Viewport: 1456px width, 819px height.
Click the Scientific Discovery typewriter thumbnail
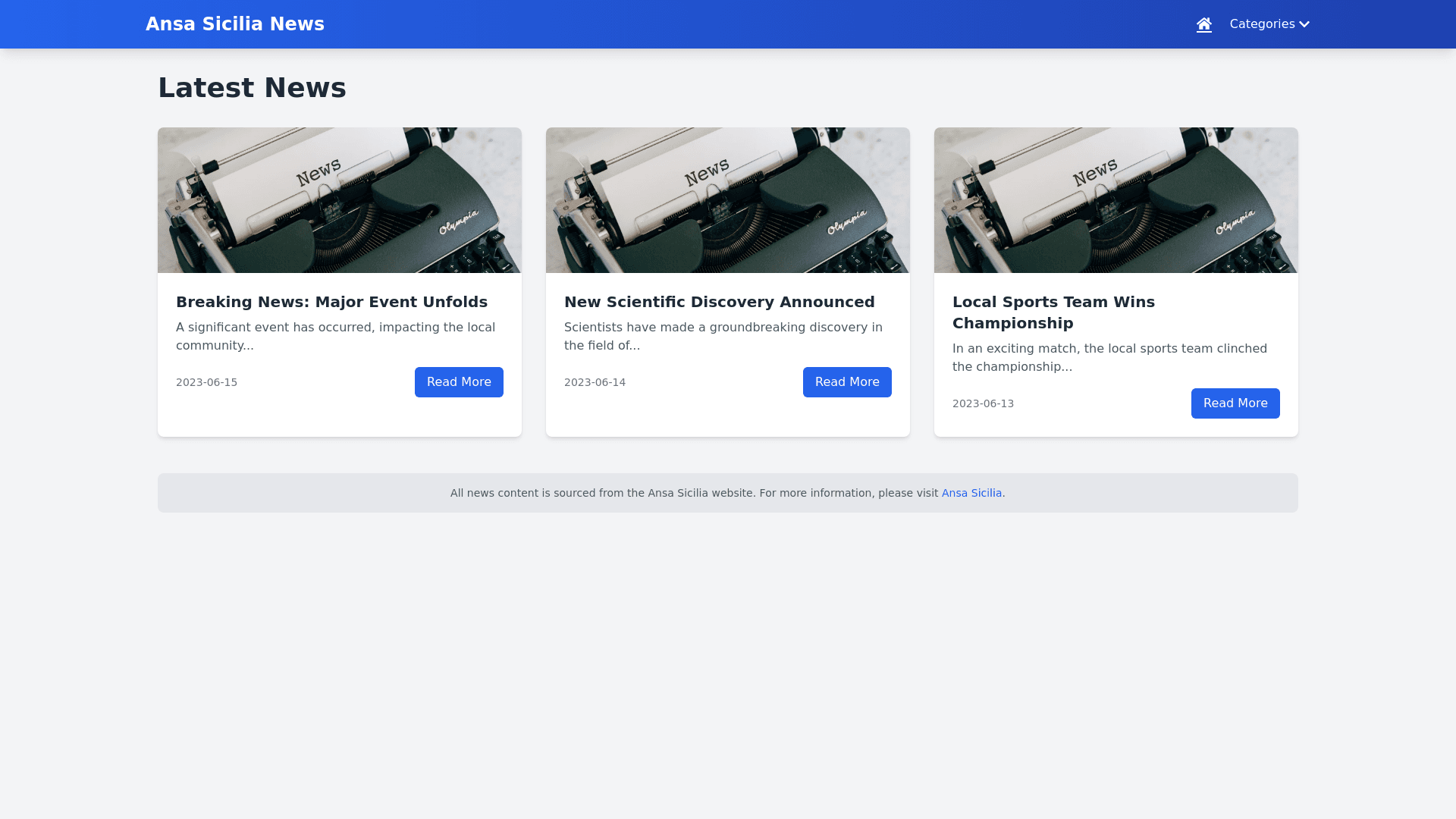(x=728, y=200)
